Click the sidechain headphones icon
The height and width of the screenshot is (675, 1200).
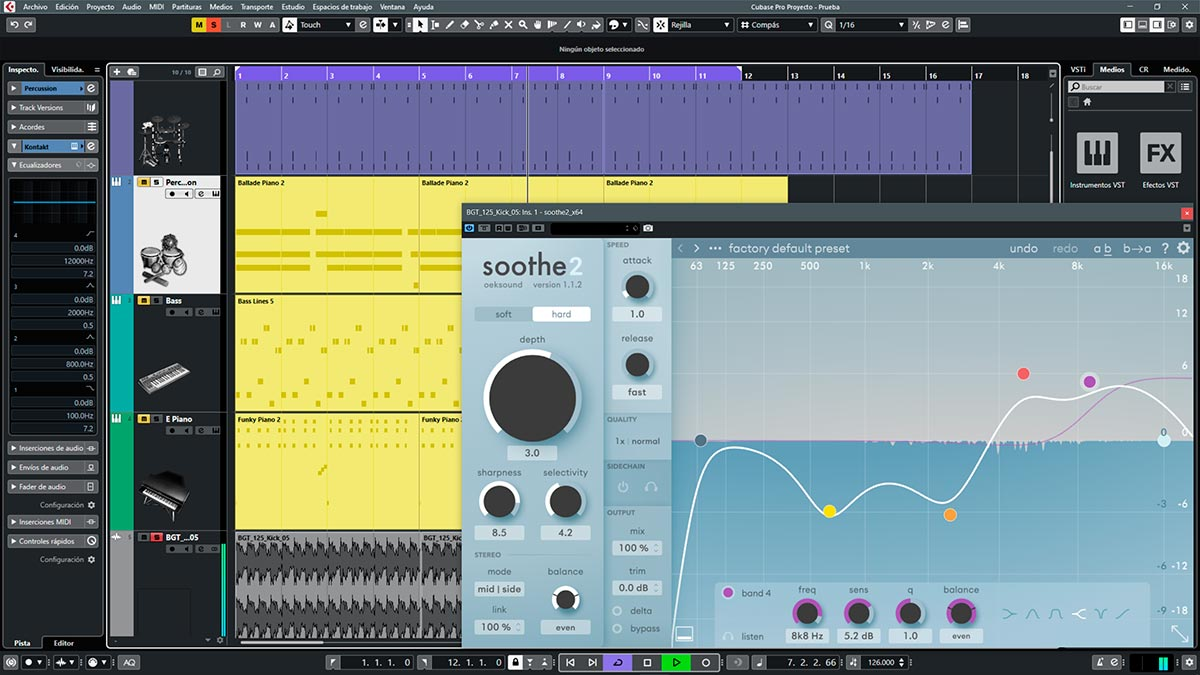tap(651, 487)
